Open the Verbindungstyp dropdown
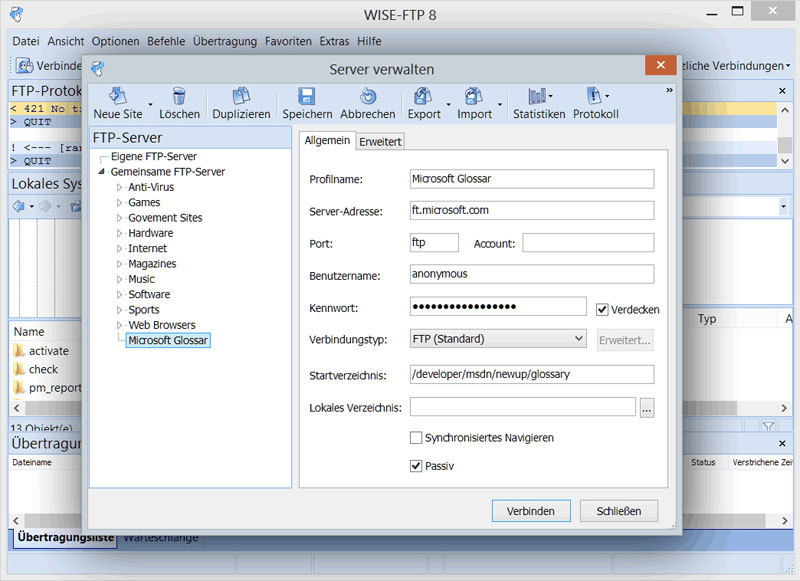 pyautogui.click(x=498, y=339)
